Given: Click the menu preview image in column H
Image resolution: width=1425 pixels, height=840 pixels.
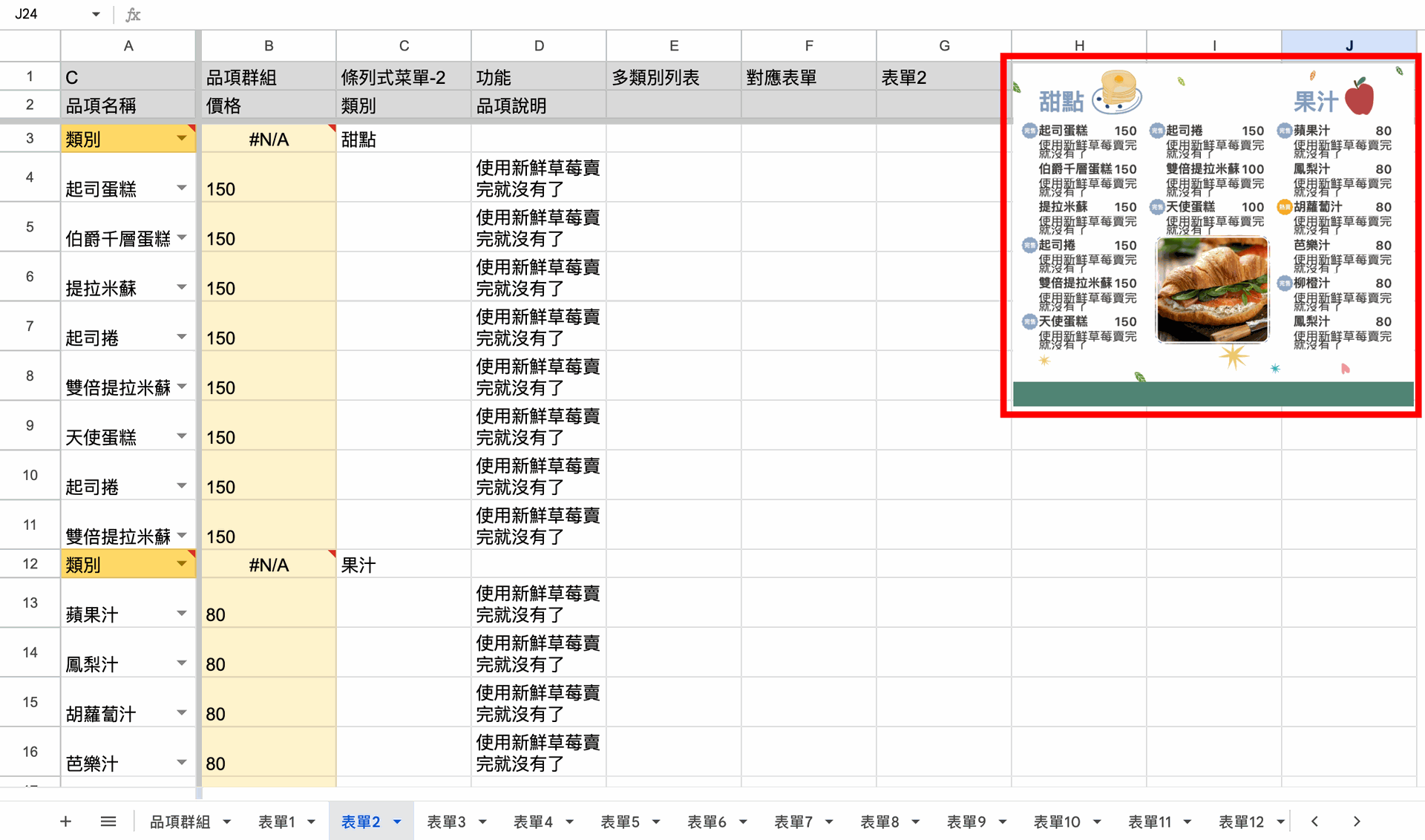Looking at the screenshot, I should point(1212,235).
